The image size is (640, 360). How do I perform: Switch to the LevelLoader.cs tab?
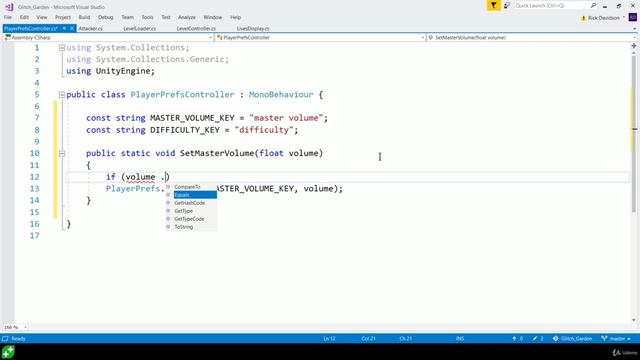click(x=140, y=29)
